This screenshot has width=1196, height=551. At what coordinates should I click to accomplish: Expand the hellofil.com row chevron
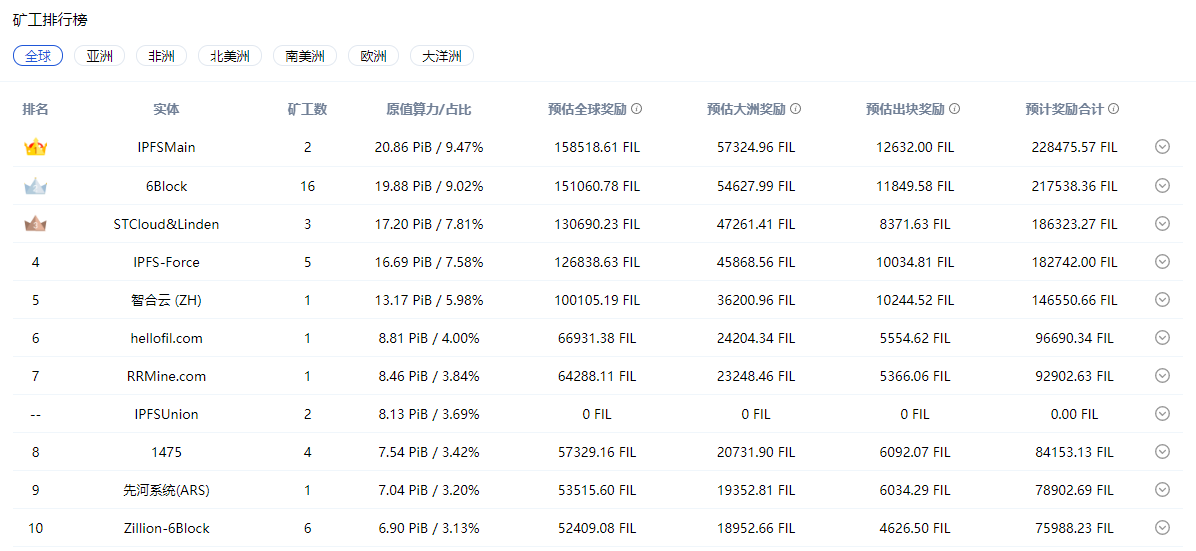pos(1162,337)
